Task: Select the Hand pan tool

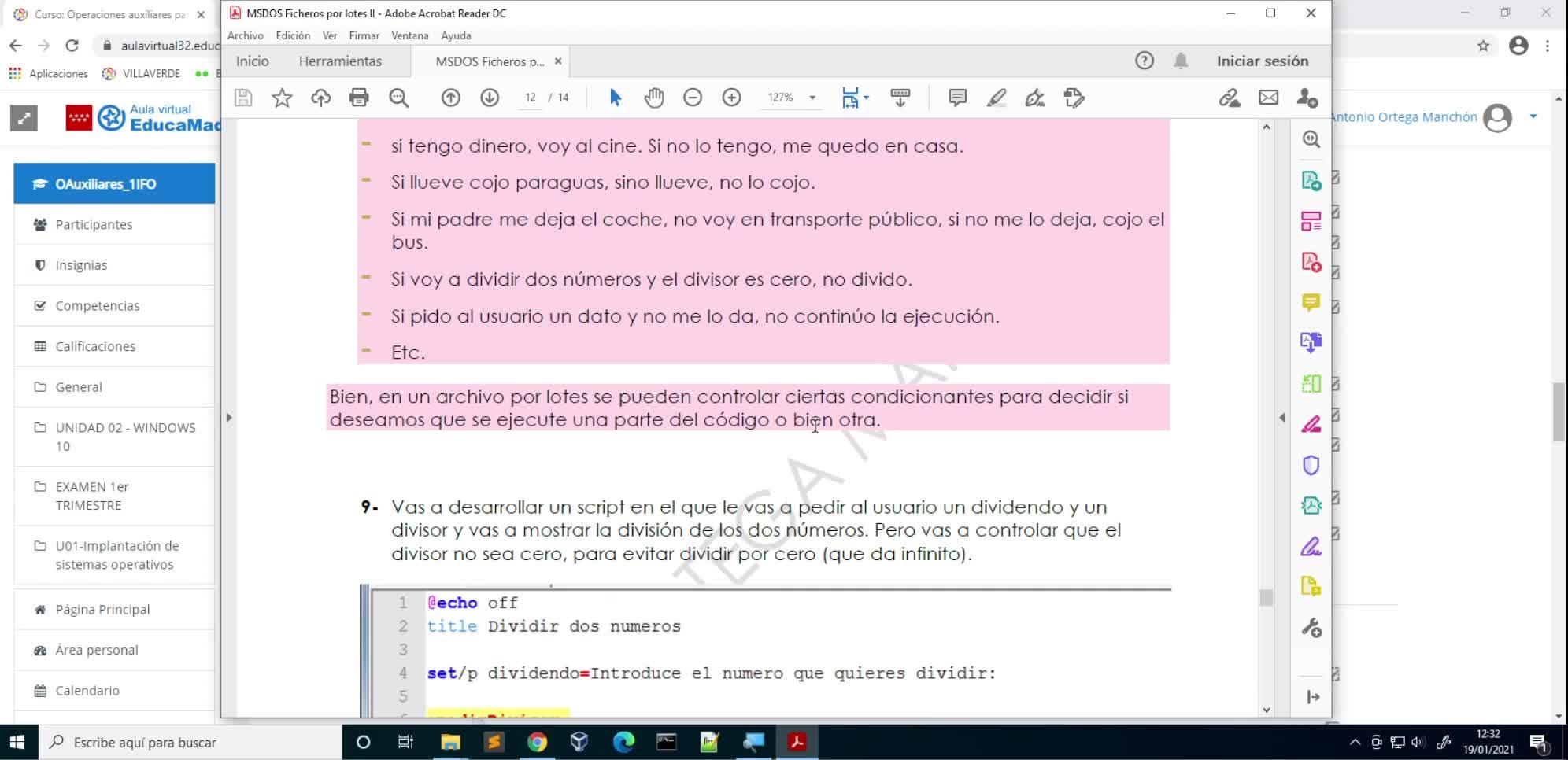Action: point(654,98)
